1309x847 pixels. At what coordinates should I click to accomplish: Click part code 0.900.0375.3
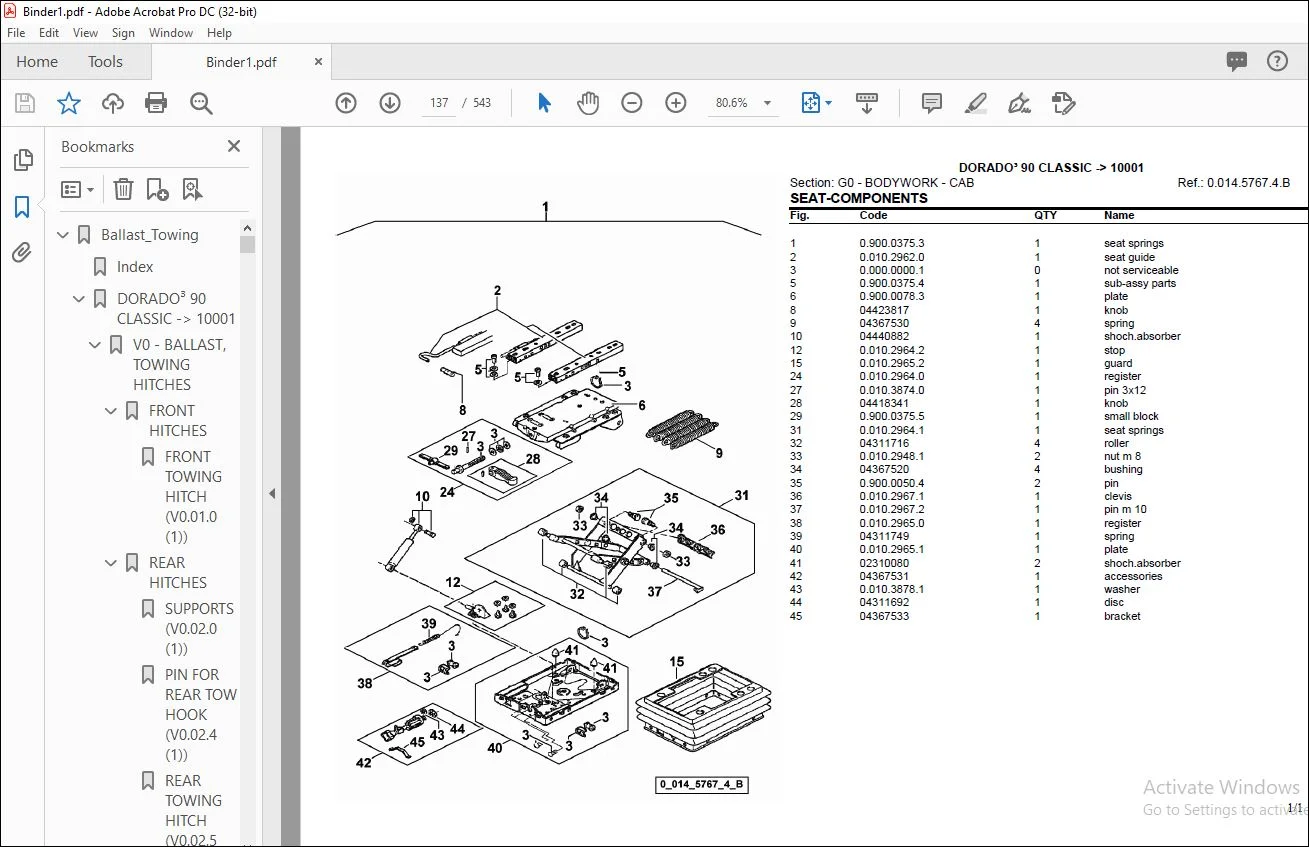(x=892, y=243)
